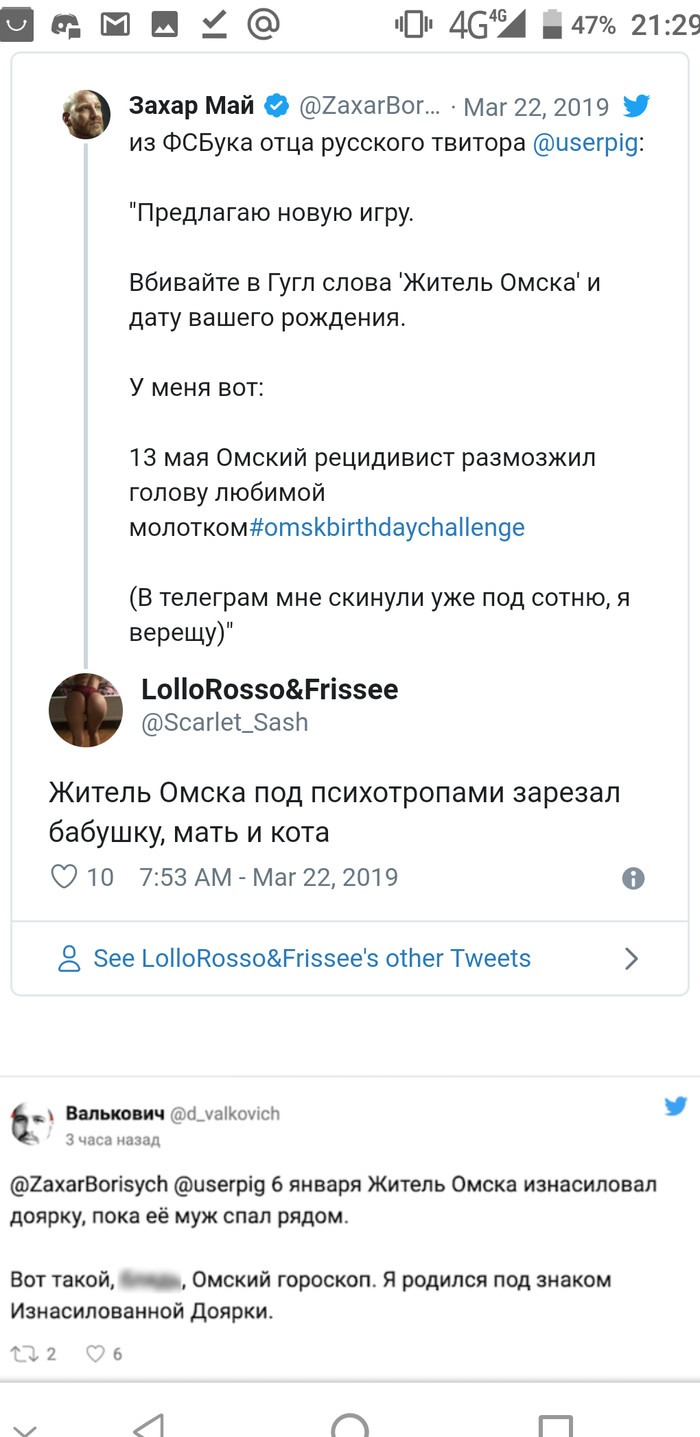Image resolution: width=700 pixels, height=1437 pixels.
Task: Tap the retweet icon under Валькович's tweet
Action: pos(22,1354)
